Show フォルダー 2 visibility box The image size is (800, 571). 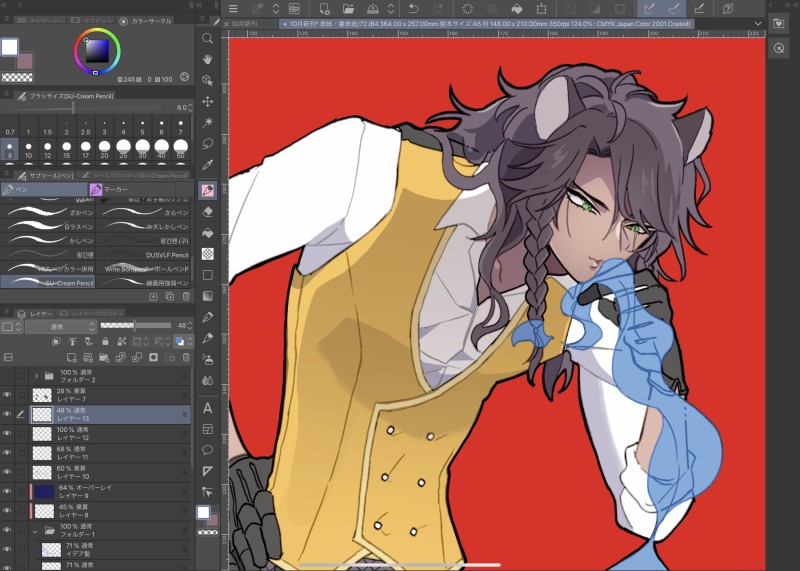(7, 376)
